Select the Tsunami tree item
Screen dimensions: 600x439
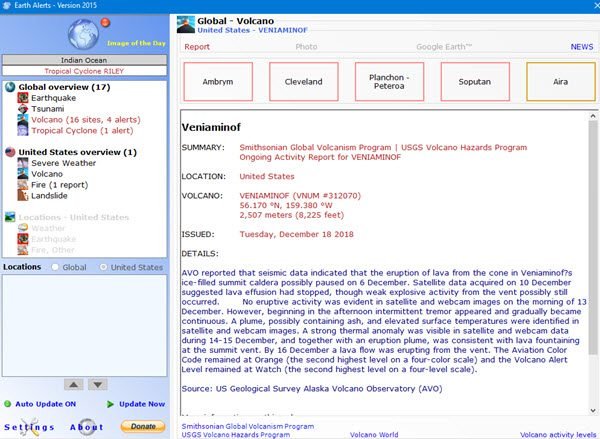[47, 109]
